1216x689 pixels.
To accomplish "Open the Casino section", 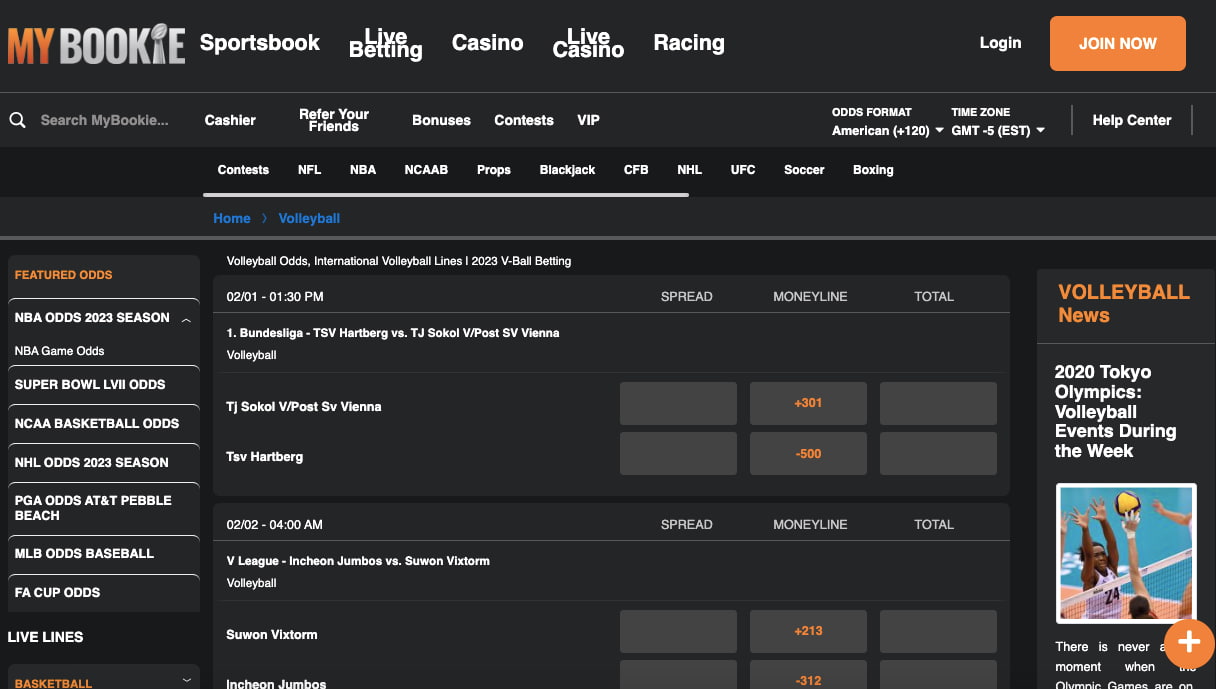I will coord(487,43).
